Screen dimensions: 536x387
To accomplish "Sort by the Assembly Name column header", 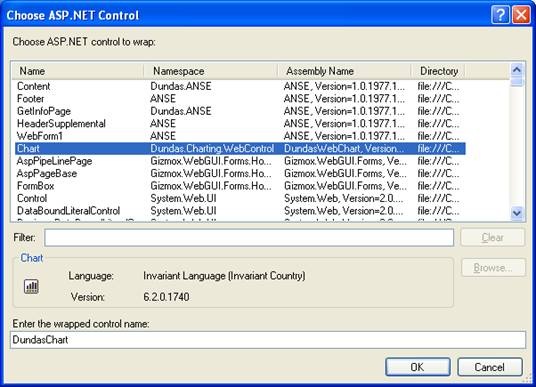I will [x=344, y=71].
